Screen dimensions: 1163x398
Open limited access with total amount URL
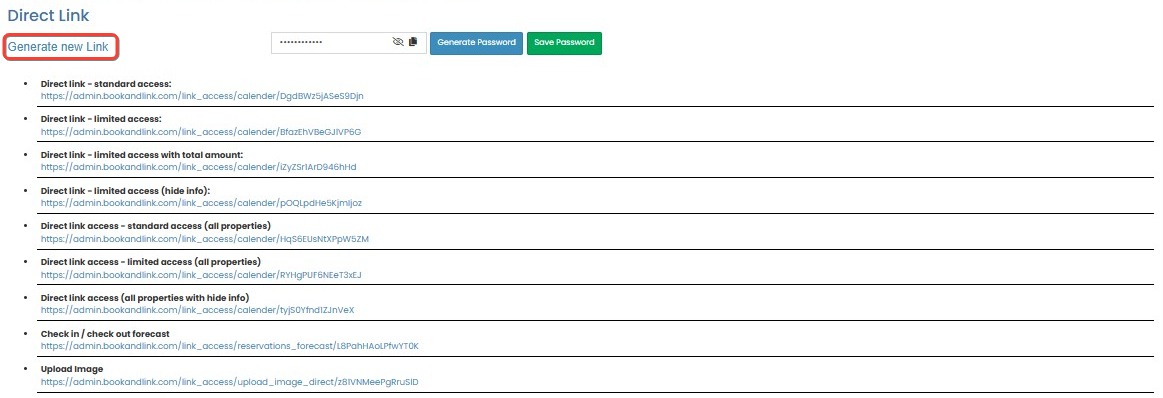199,168
